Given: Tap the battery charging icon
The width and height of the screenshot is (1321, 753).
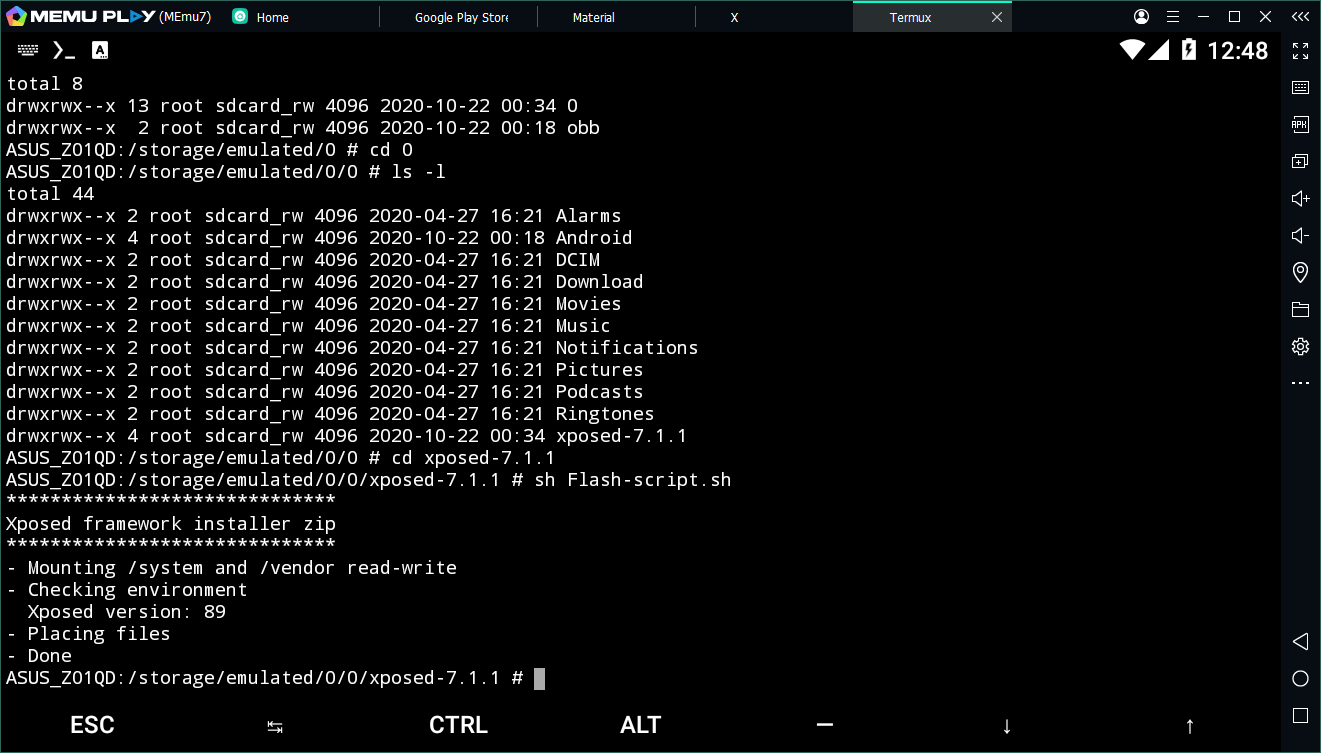Looking at the screenshot, I should [1188, 49].
